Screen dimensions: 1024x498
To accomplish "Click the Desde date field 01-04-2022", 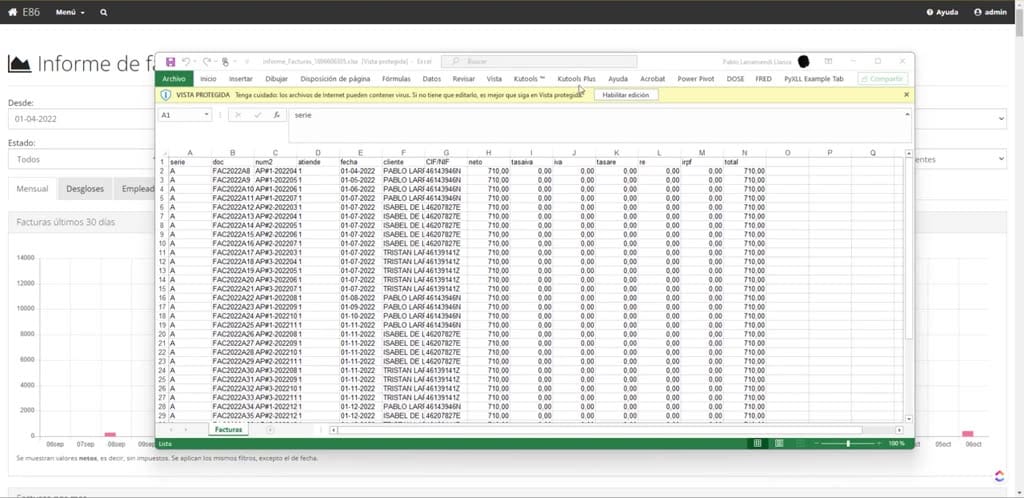I will 78,119.
